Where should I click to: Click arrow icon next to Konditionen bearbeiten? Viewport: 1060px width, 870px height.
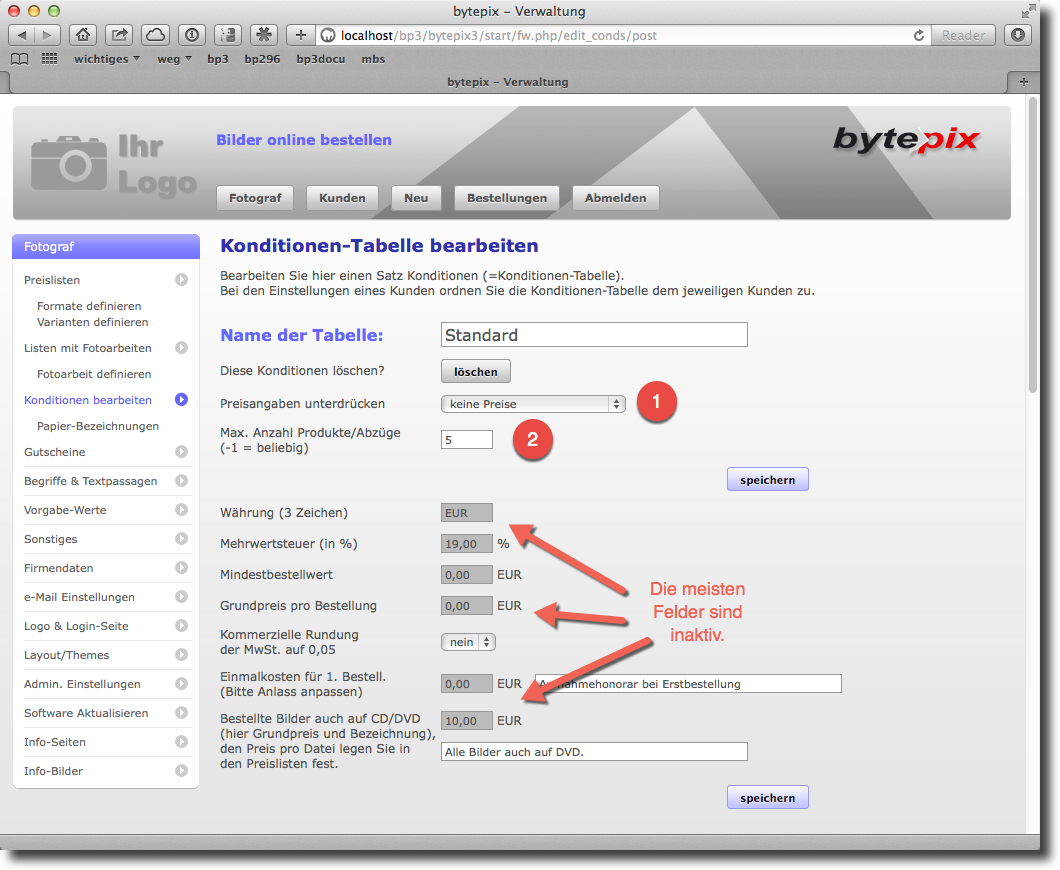coord(181,400)
